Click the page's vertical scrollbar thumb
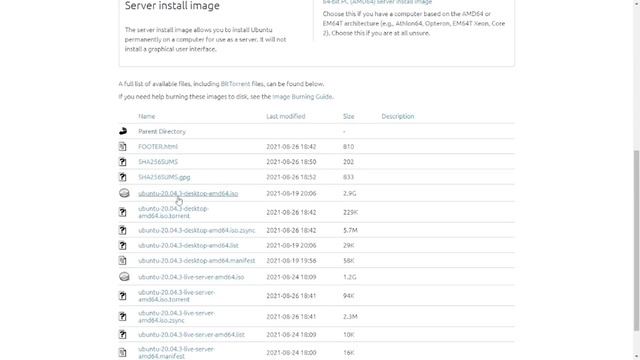The image size is (640, 360). pyautogui.click(x=636, y=240)
